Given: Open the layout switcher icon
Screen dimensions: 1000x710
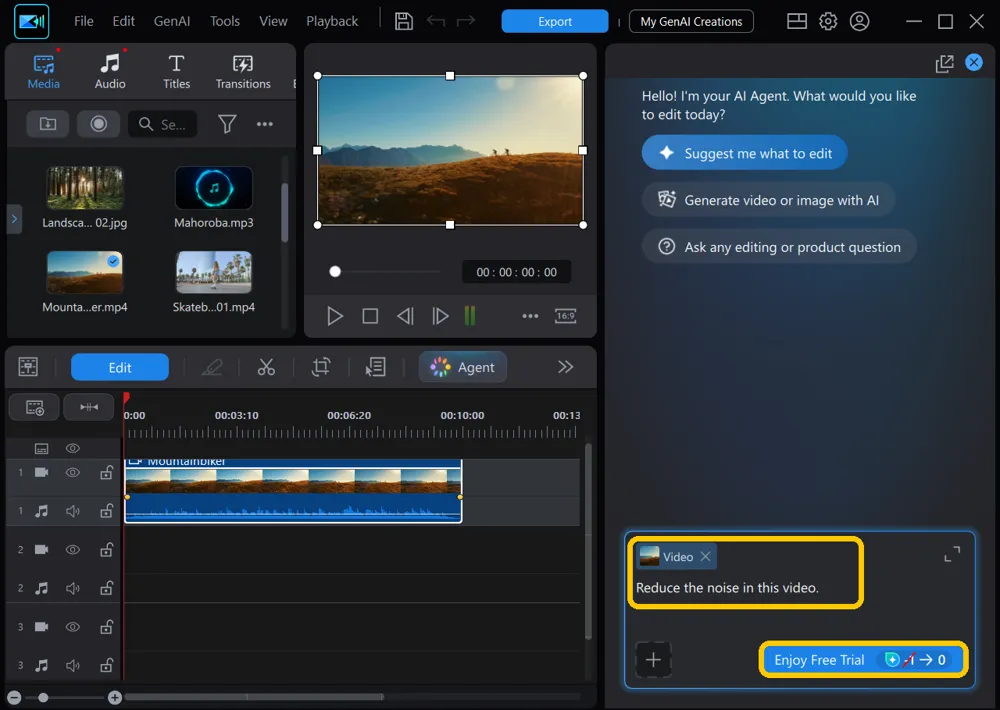Looking at the screenshot, I should (797, 22).
